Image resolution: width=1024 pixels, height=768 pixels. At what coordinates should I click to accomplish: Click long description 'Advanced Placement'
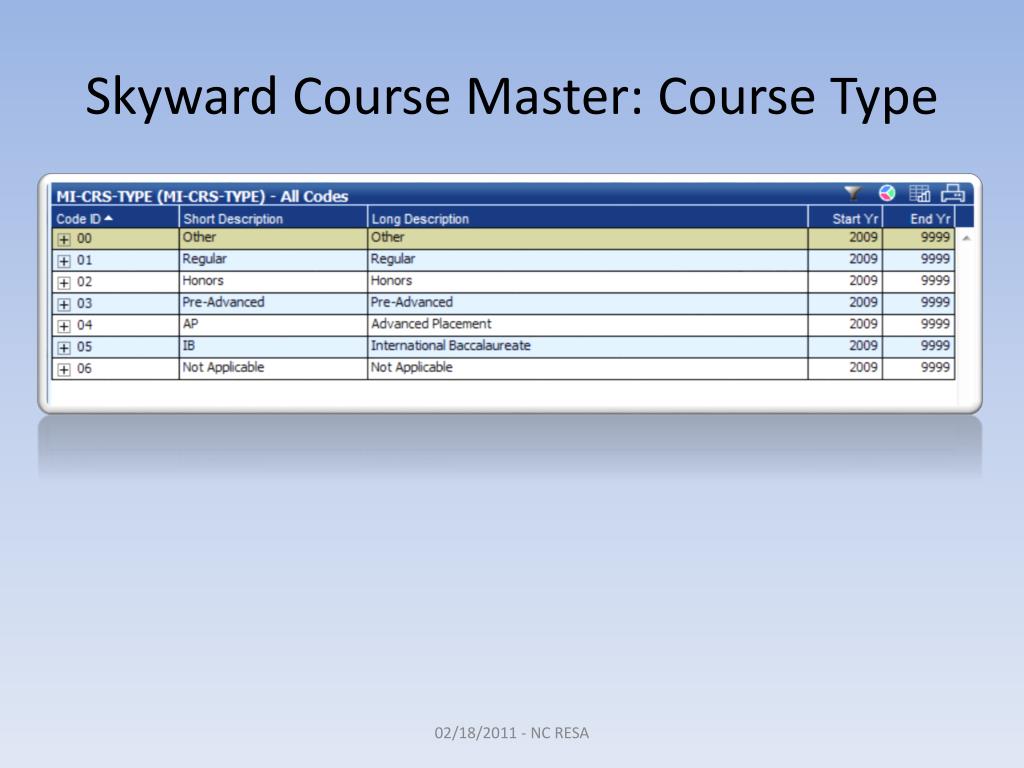tap(431, 323)
